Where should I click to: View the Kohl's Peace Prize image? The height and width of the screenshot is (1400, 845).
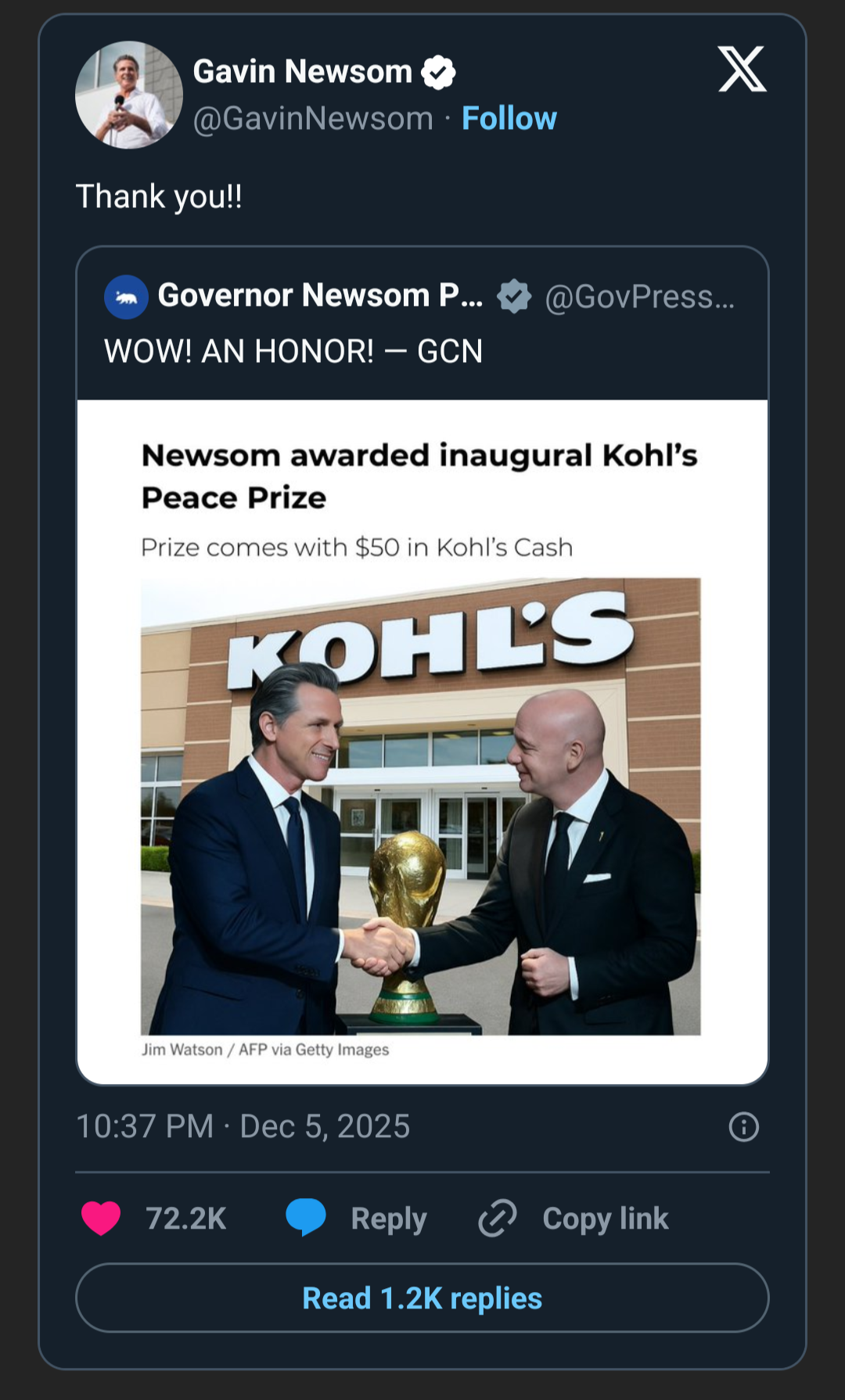click(x=421, y=806)
